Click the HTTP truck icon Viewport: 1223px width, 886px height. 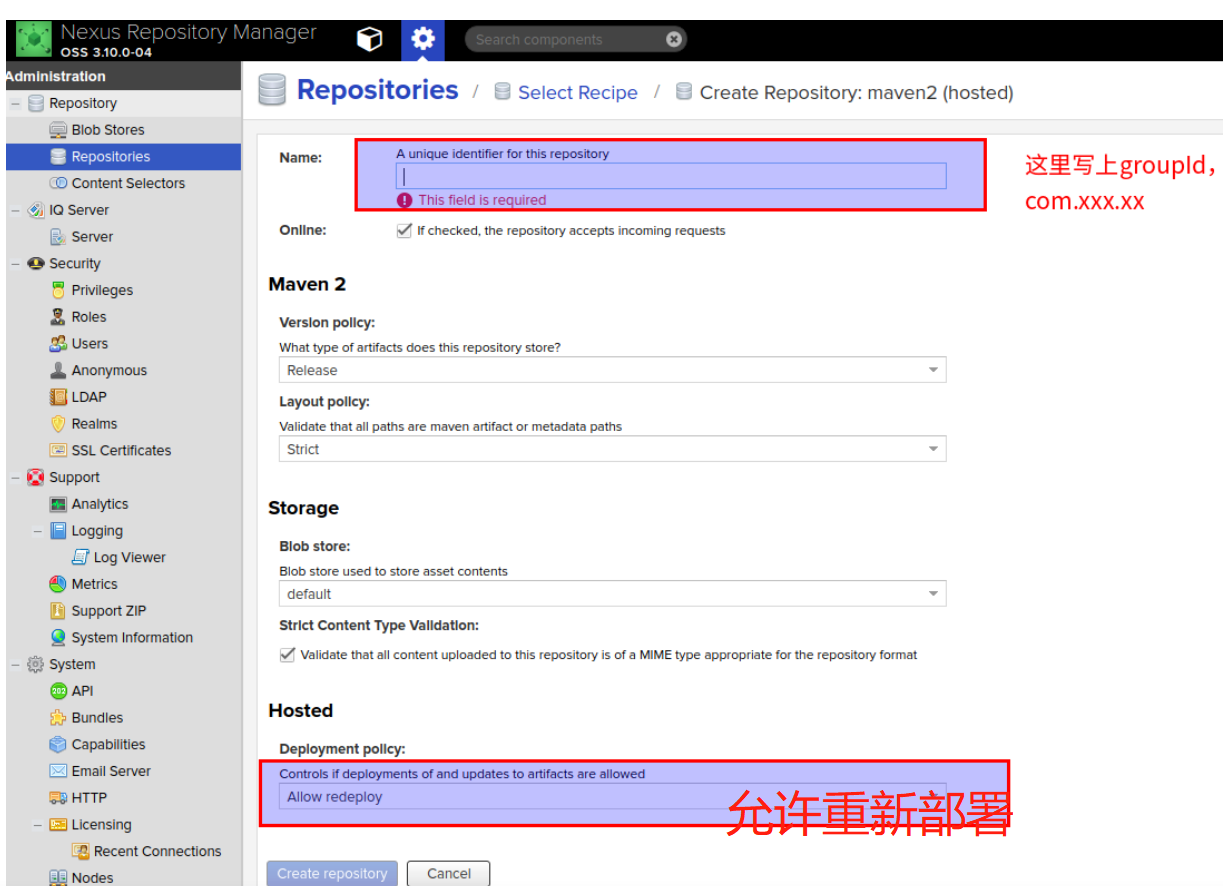click(x=58, y=798)
